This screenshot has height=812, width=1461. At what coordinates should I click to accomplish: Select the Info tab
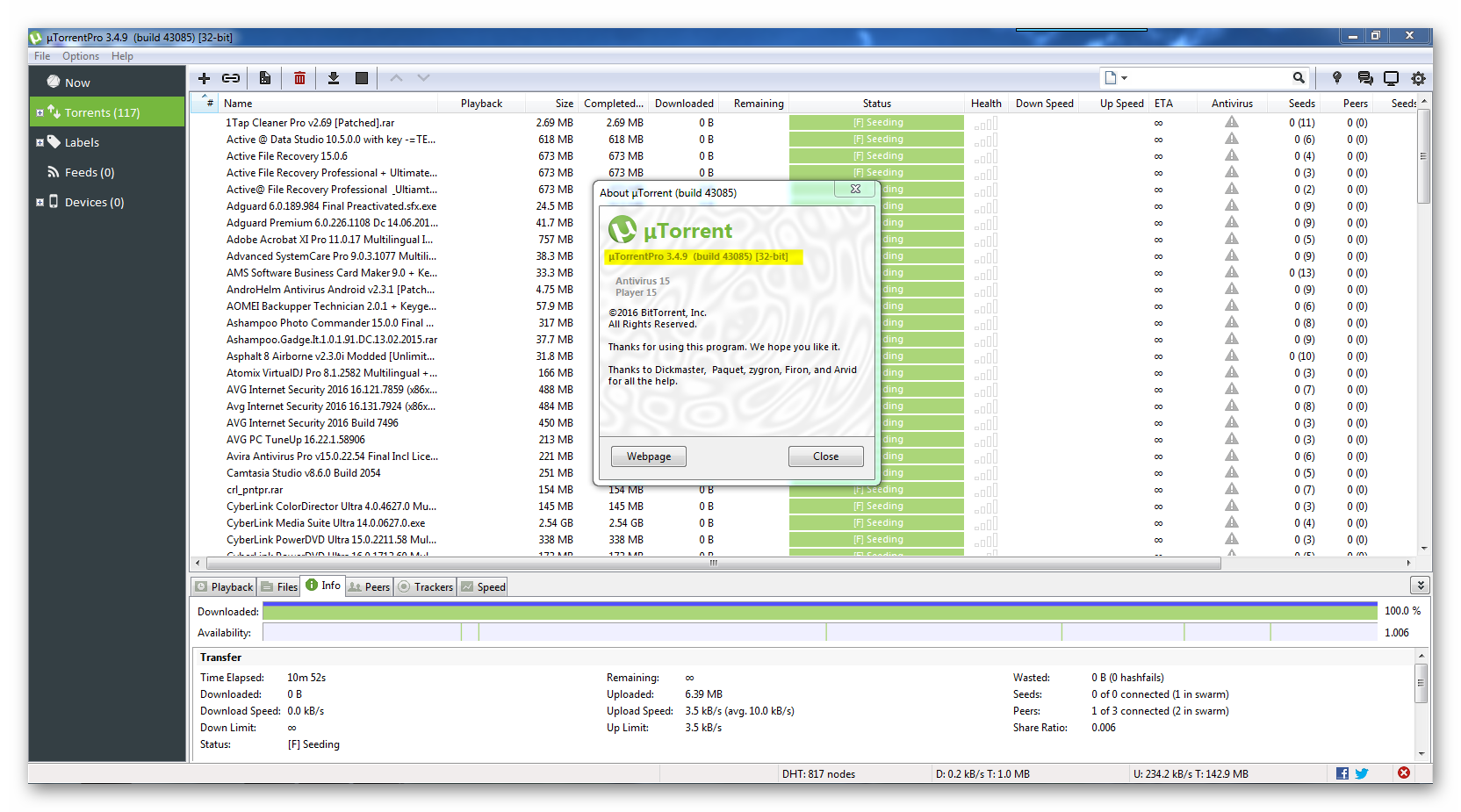323,586
